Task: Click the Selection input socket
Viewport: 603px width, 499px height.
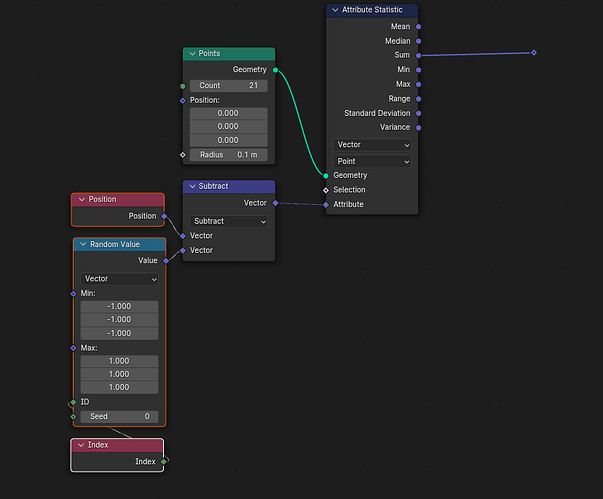Action: pos(326,190)
